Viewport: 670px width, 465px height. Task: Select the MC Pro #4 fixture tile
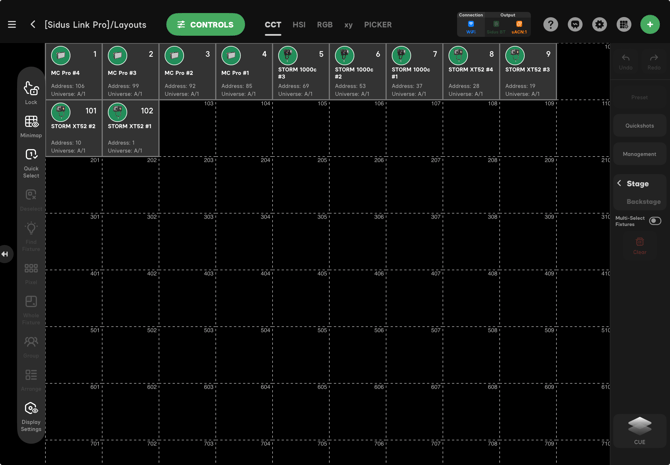[73, 72]
